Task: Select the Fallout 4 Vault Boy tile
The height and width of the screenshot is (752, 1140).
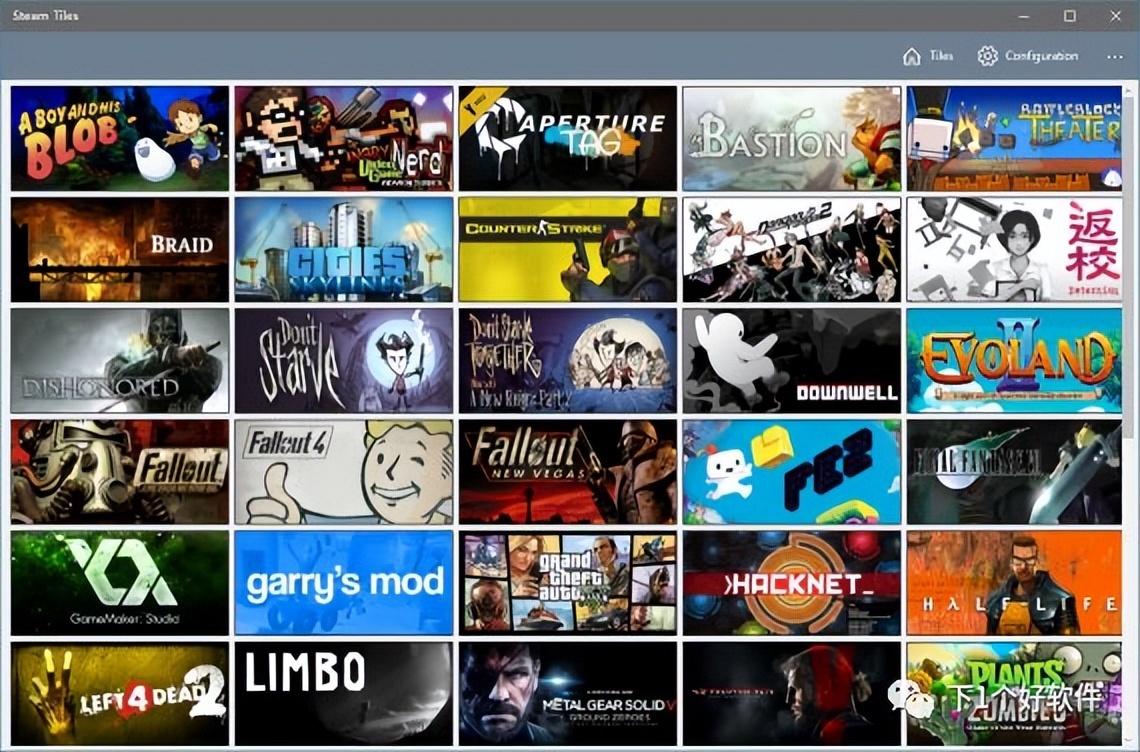Action: tap(344, 472)
